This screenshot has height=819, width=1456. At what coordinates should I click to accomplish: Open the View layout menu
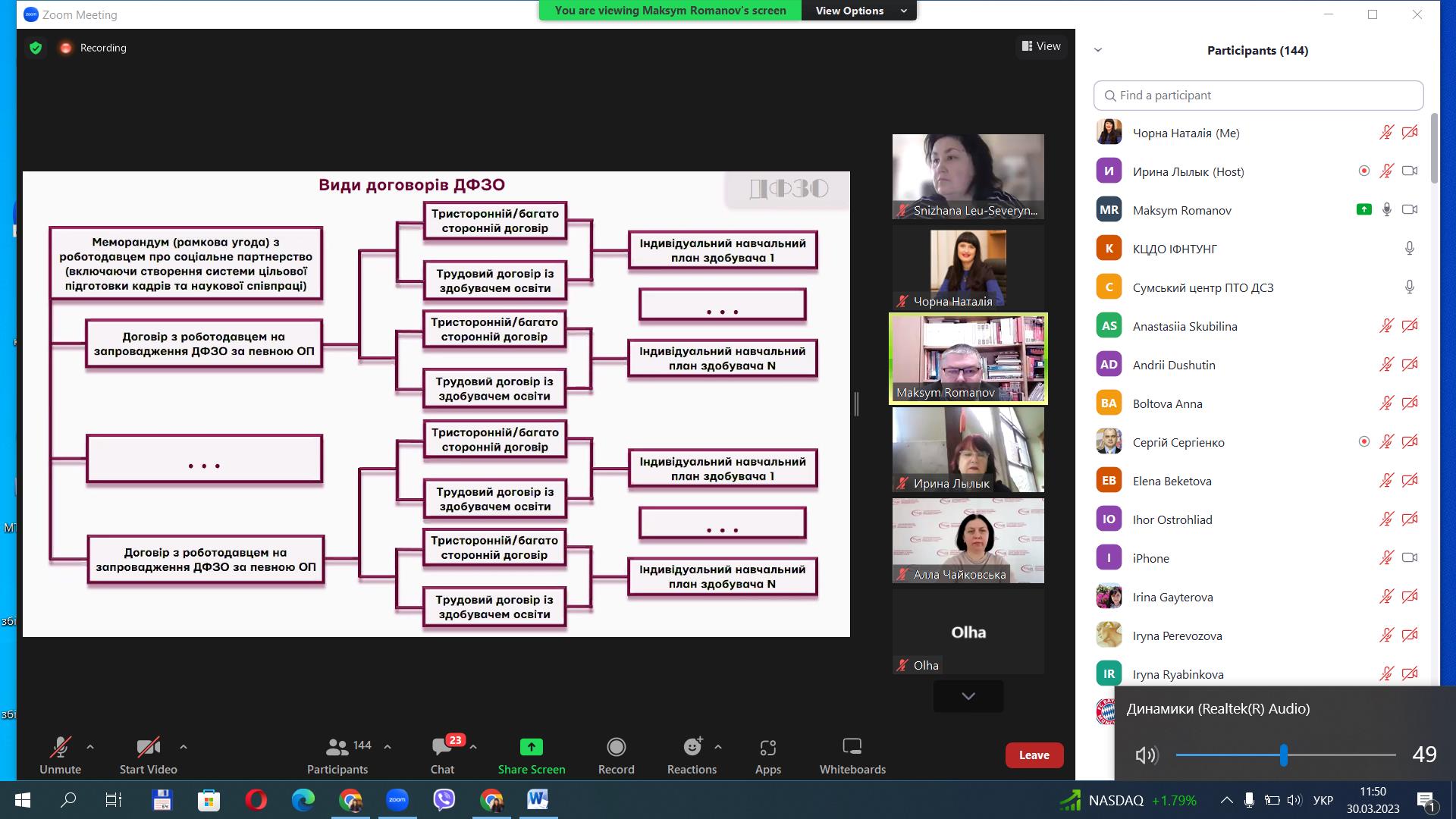(1041, 46)
